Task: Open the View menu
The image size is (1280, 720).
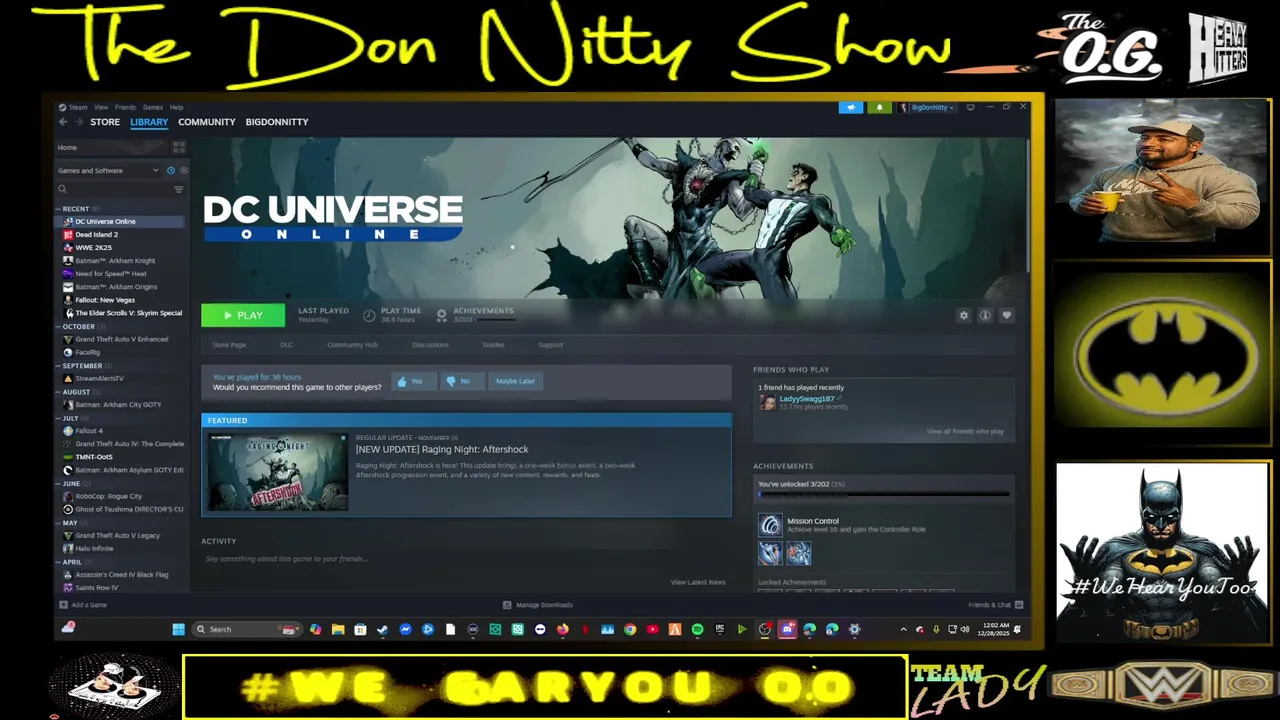Action: tap(101, 107)
